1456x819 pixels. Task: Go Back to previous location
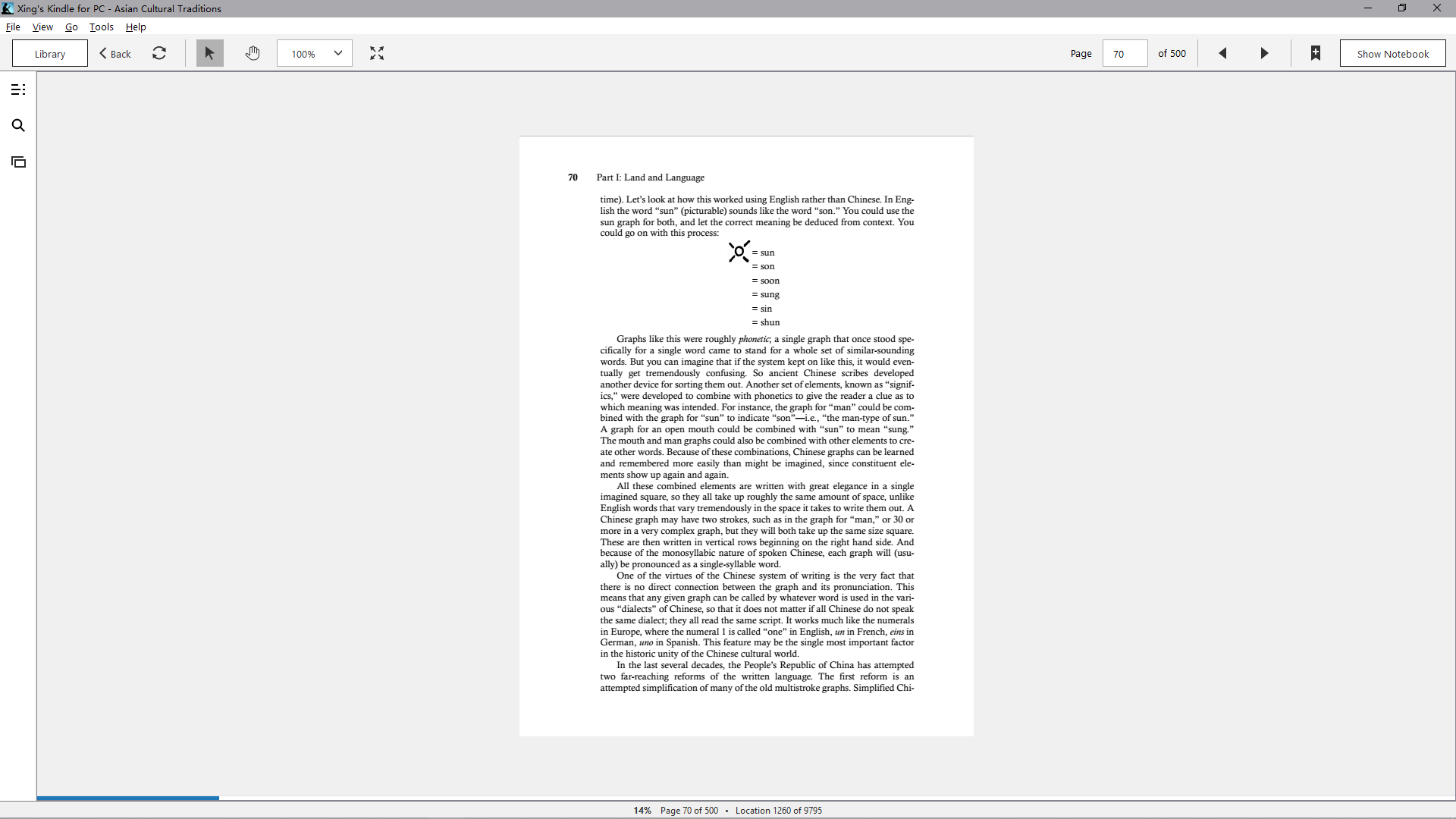click(x=115, y=53)
